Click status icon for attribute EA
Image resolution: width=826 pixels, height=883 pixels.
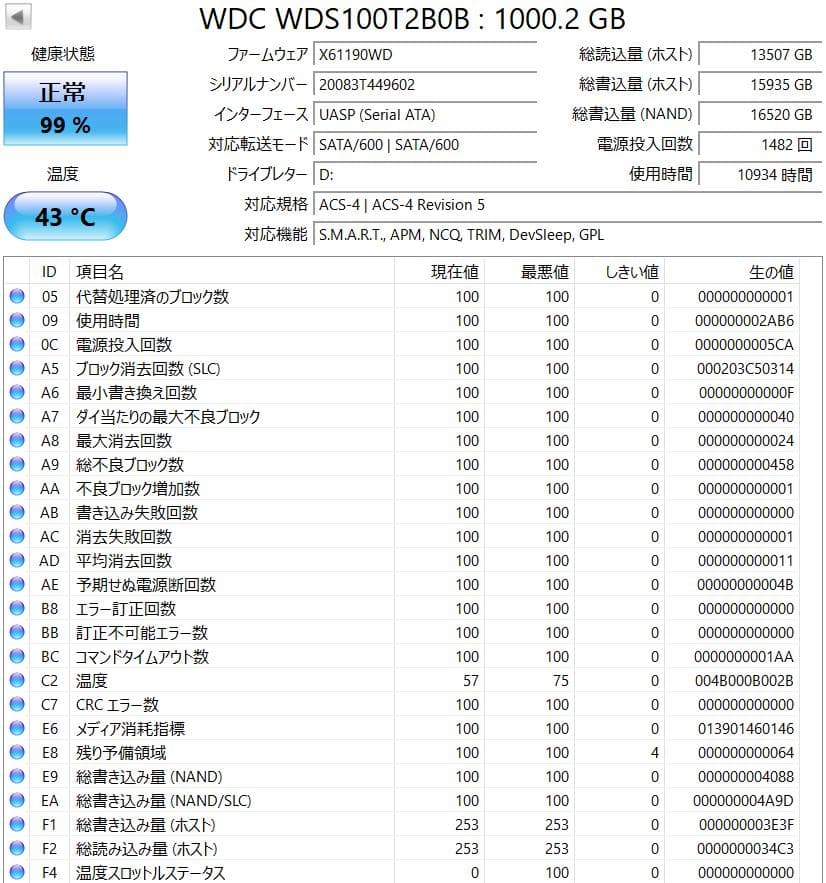tap(17, 800)
